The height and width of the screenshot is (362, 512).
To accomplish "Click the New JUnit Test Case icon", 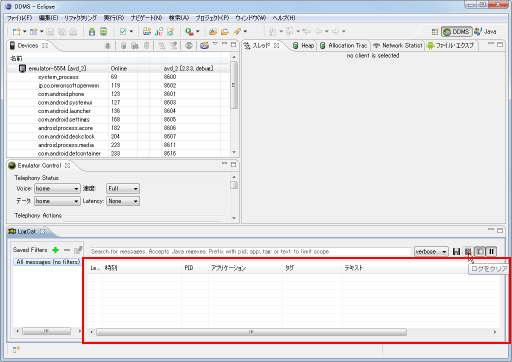I will pos(159,32).
